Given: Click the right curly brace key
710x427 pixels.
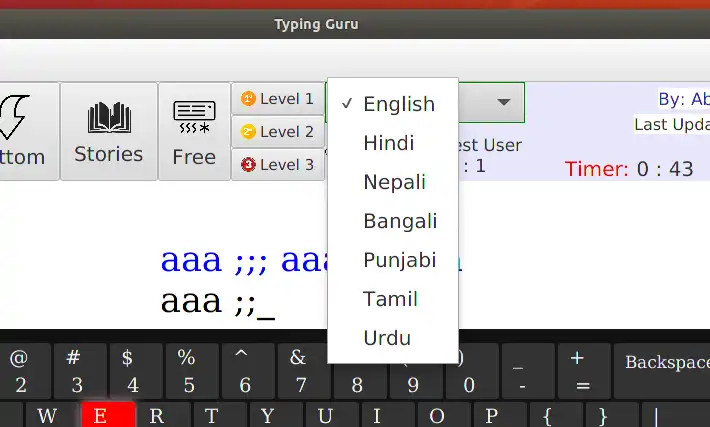Looking at the screenshot, I should [x=611, y=415].
